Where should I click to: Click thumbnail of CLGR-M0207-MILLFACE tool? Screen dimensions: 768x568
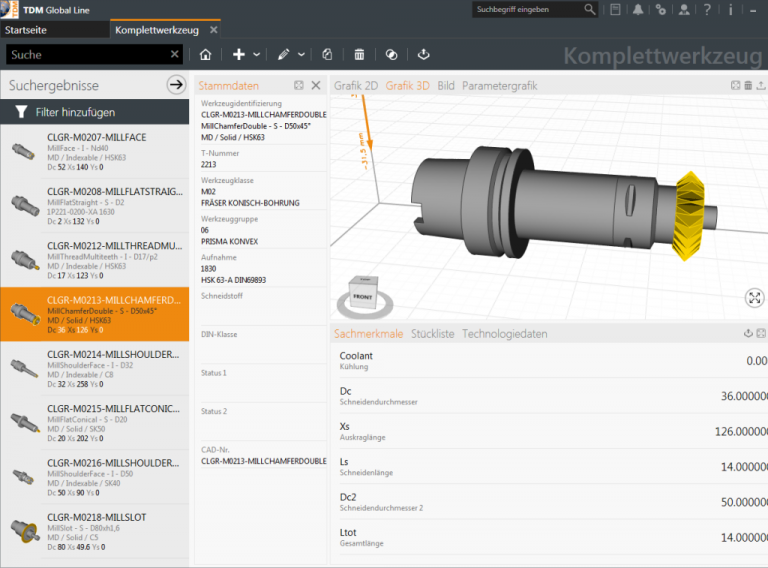tap(24, 151)
